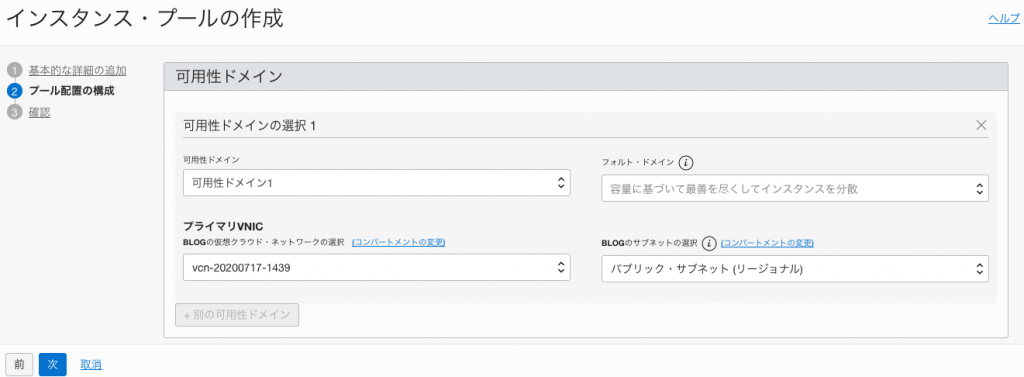Open the ヘルプ link
The width and height of the screenshot is (1024, 377).
pyautogui.click(x=1005, y=18)
